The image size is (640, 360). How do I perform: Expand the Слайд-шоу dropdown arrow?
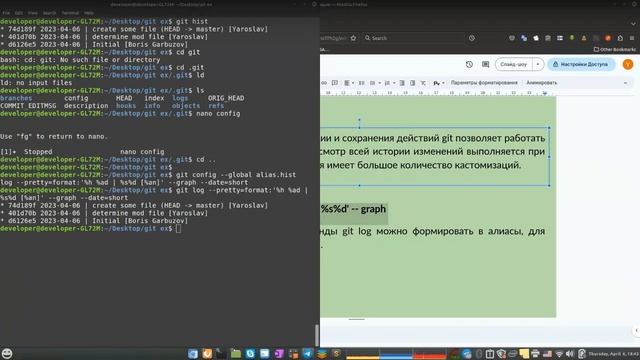coord(538,64)
